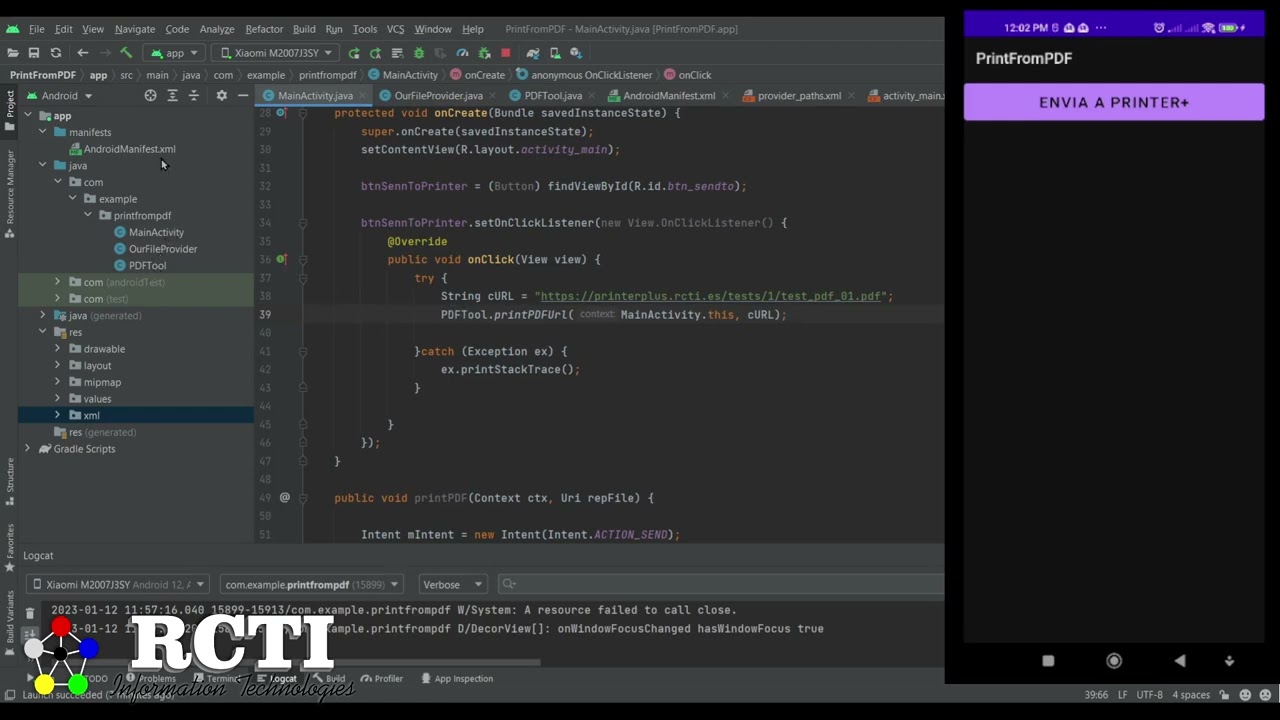The width and height of the screenshot is (1280, 720).
Task: Click the test_pdf_01.pdf URL link in code
Action: click(x=710, y=296)
